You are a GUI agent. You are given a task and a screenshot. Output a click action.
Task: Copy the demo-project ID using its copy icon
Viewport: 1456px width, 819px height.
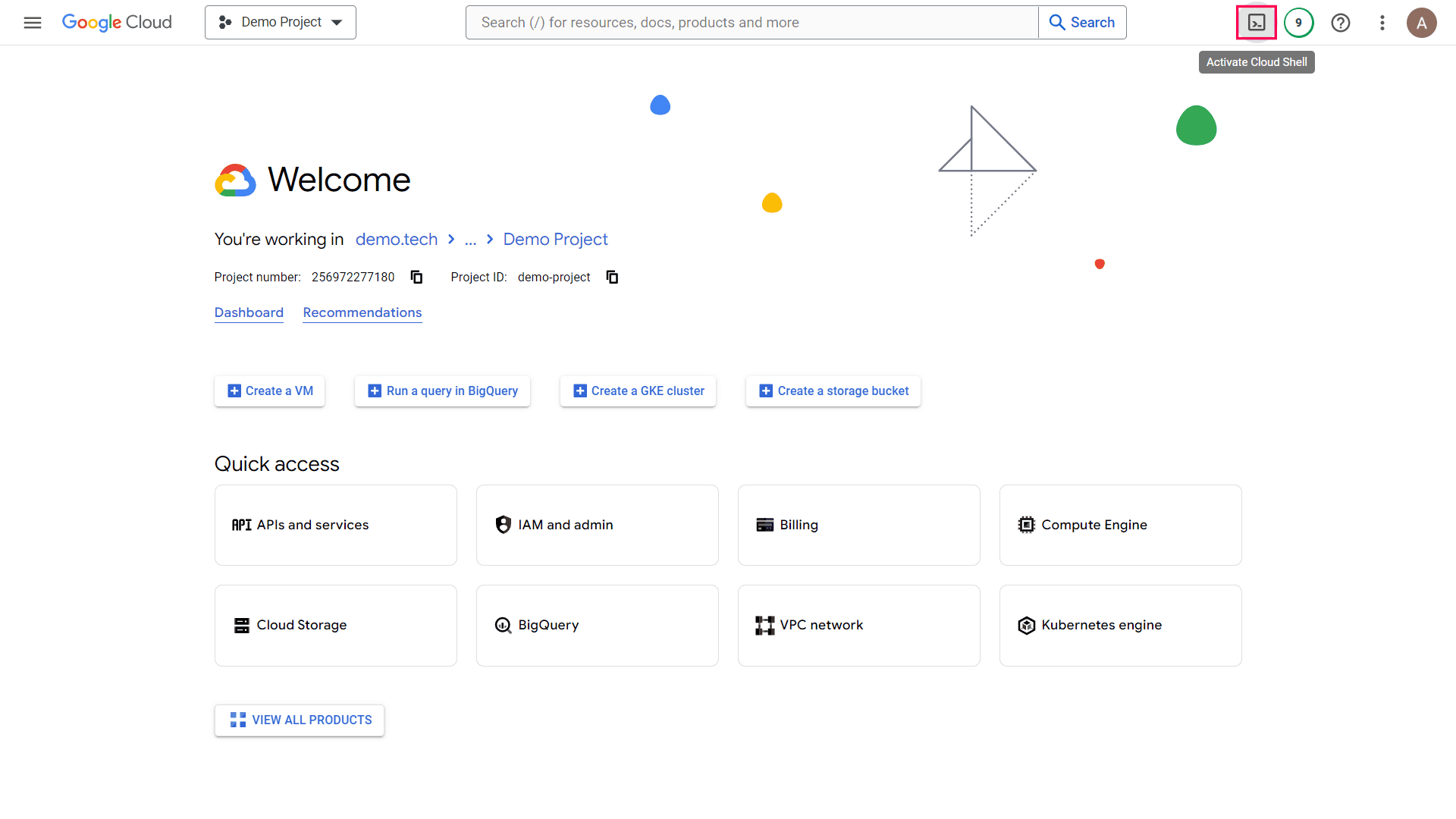point(612,277)
